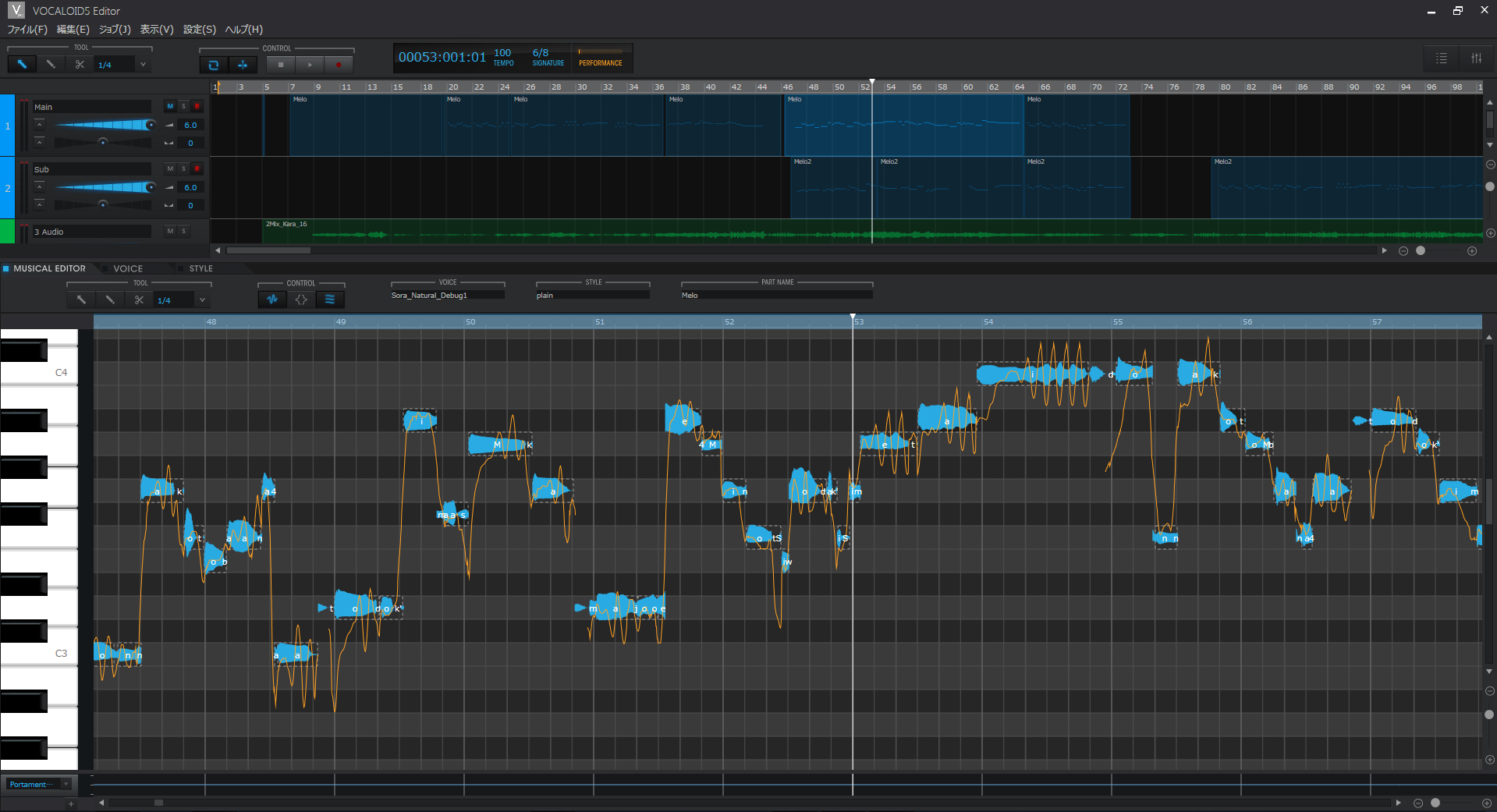Open the 編集(E) menu
This screenshot has height=812, width=1497.
click(73, 30)
